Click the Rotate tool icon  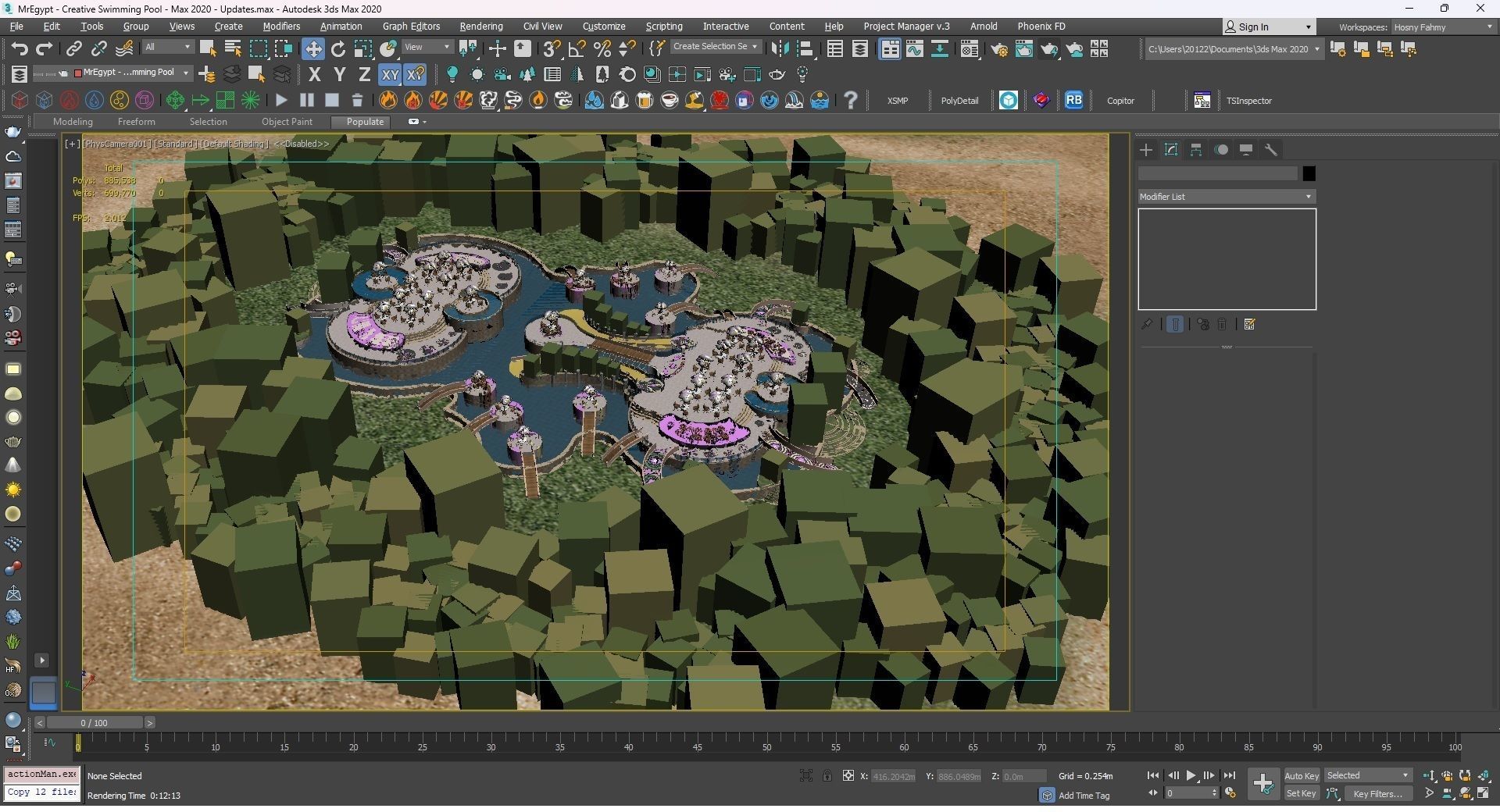(337, 49)
